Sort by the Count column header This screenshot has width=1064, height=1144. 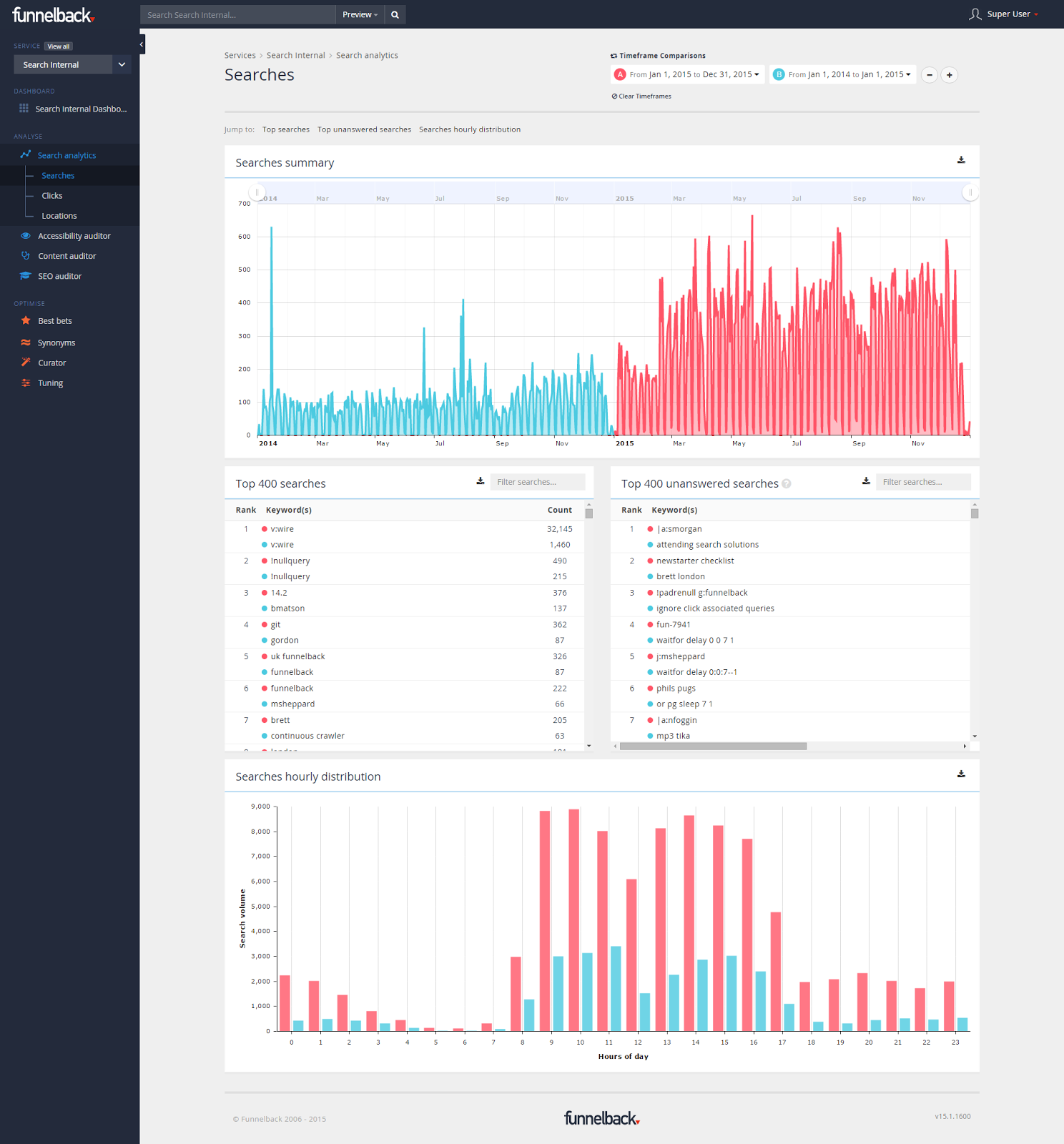click(x=560, y=510)
